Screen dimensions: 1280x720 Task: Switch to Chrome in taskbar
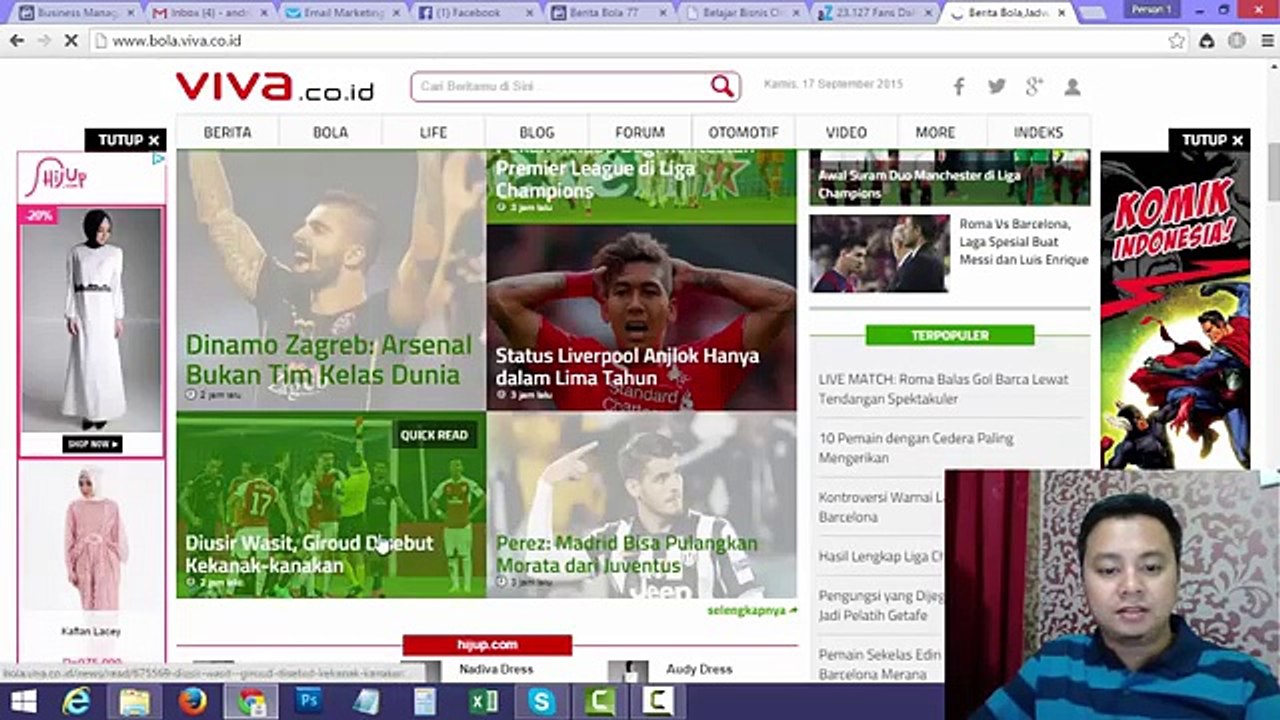coord(251,702)
